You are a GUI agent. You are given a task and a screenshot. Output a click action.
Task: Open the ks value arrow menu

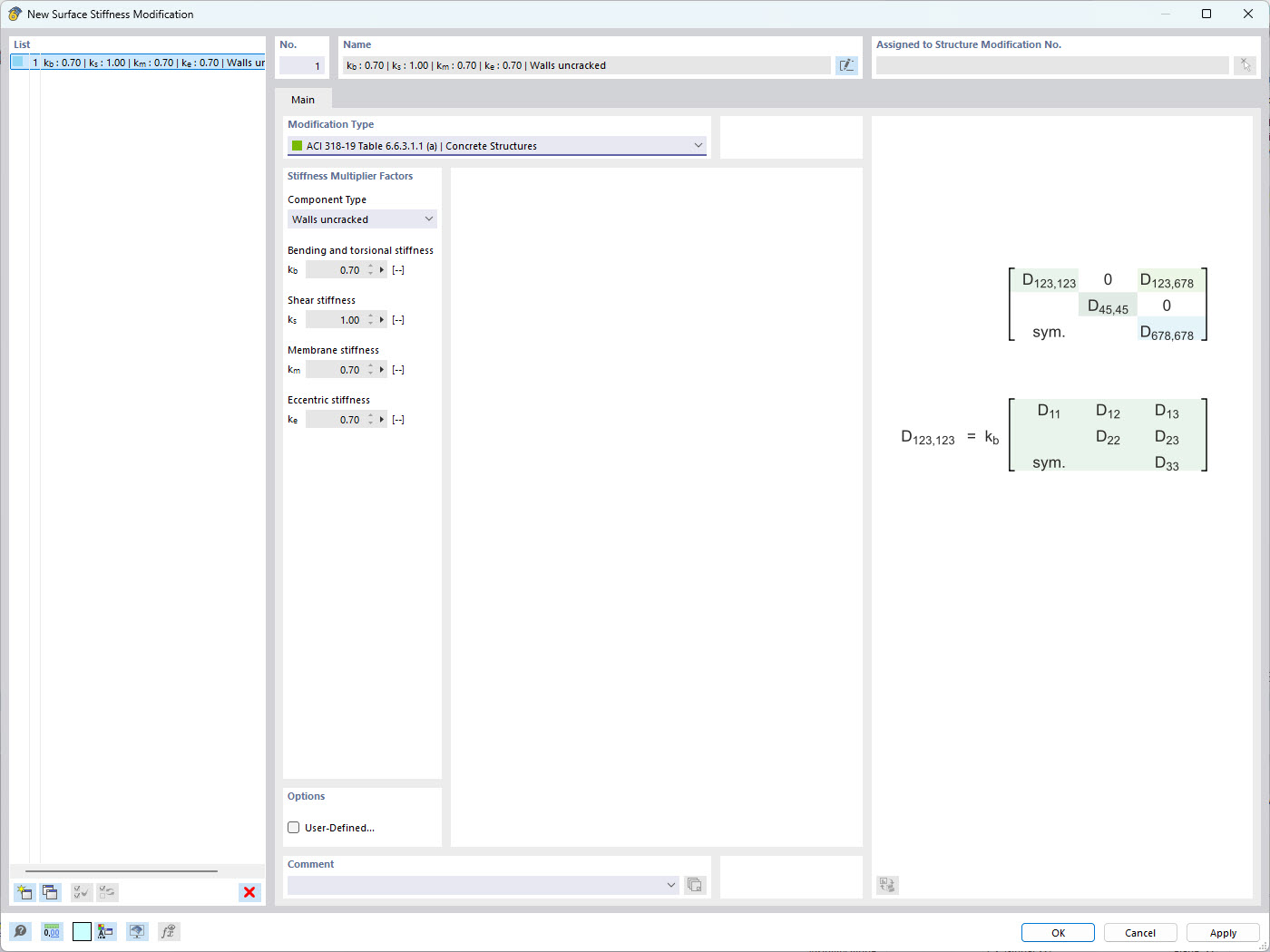tap(382, 320)
